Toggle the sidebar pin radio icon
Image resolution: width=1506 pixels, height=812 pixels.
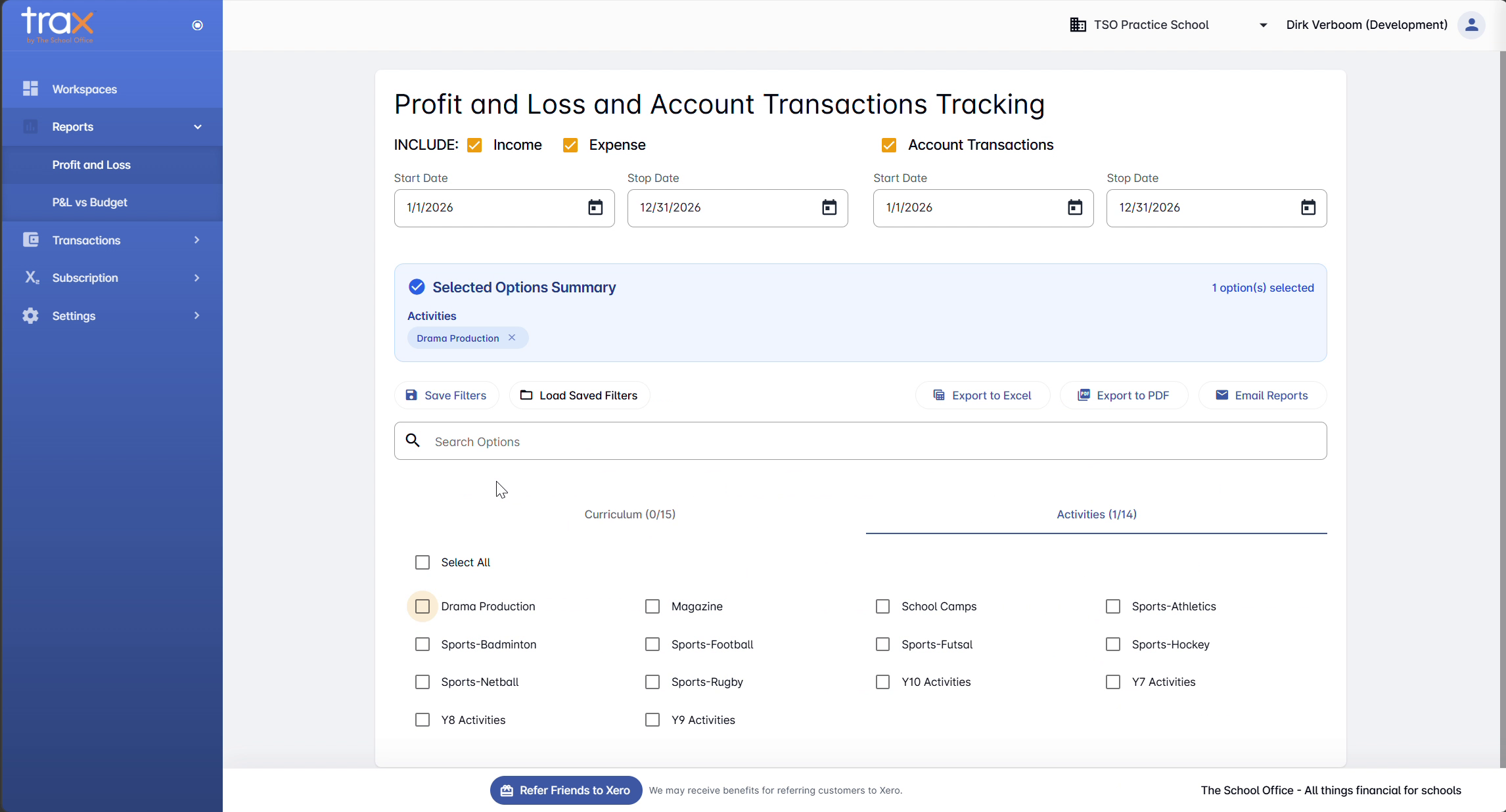(197, 25)
